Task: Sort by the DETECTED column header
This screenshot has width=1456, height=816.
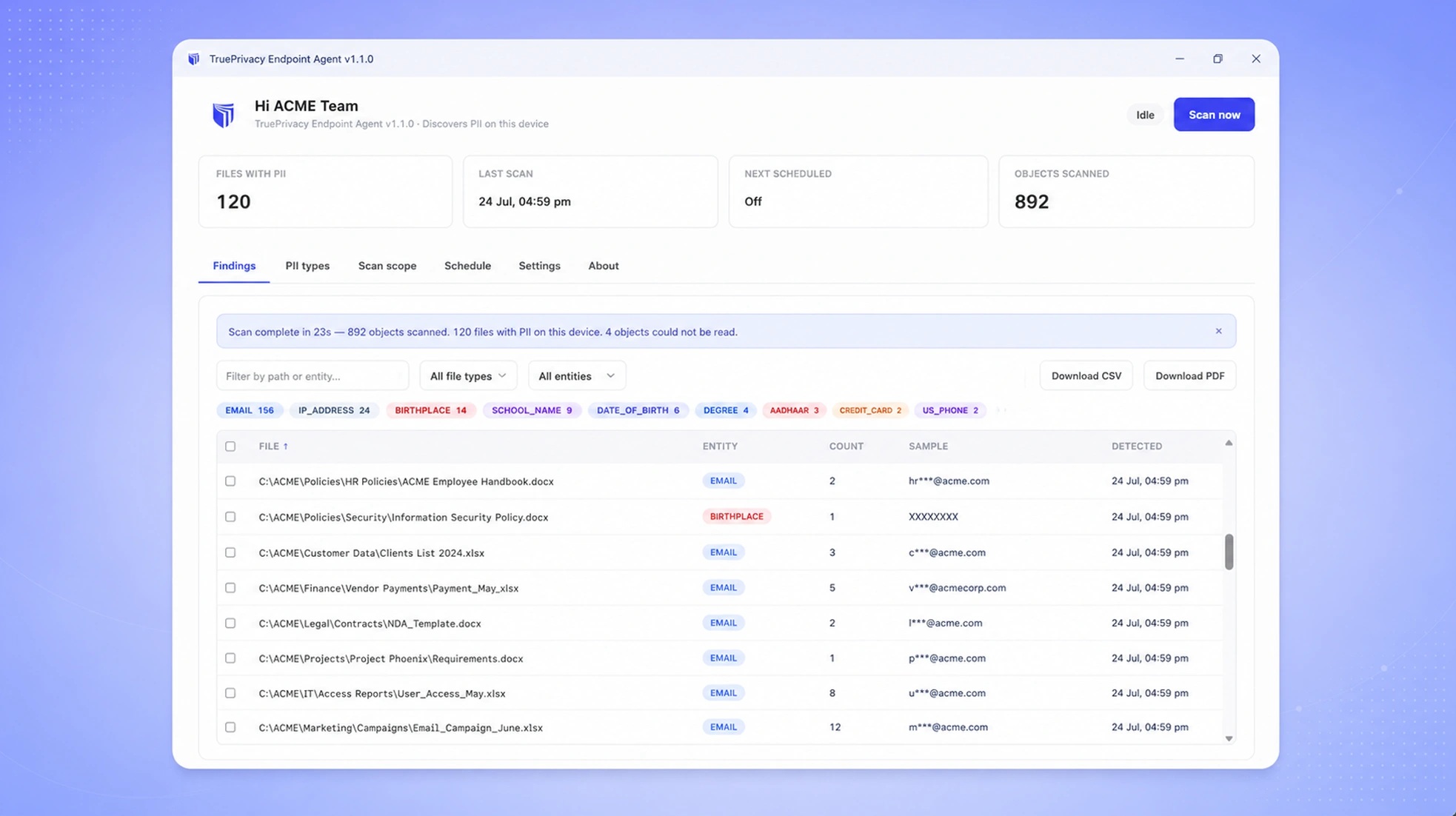Action: (1137, 447)
